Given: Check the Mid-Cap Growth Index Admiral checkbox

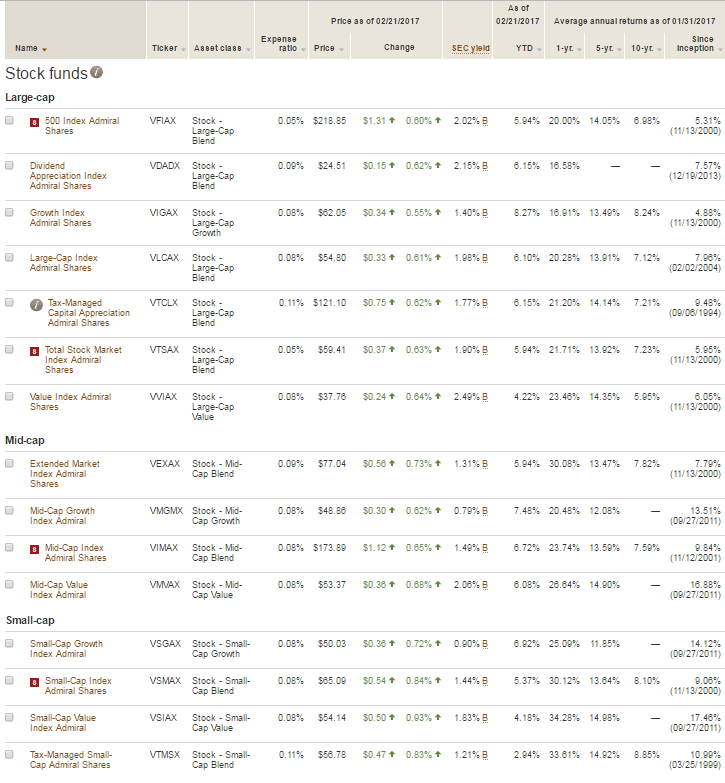Looking at the screenshot, I should pyautogui.click(x=9, y=510).
